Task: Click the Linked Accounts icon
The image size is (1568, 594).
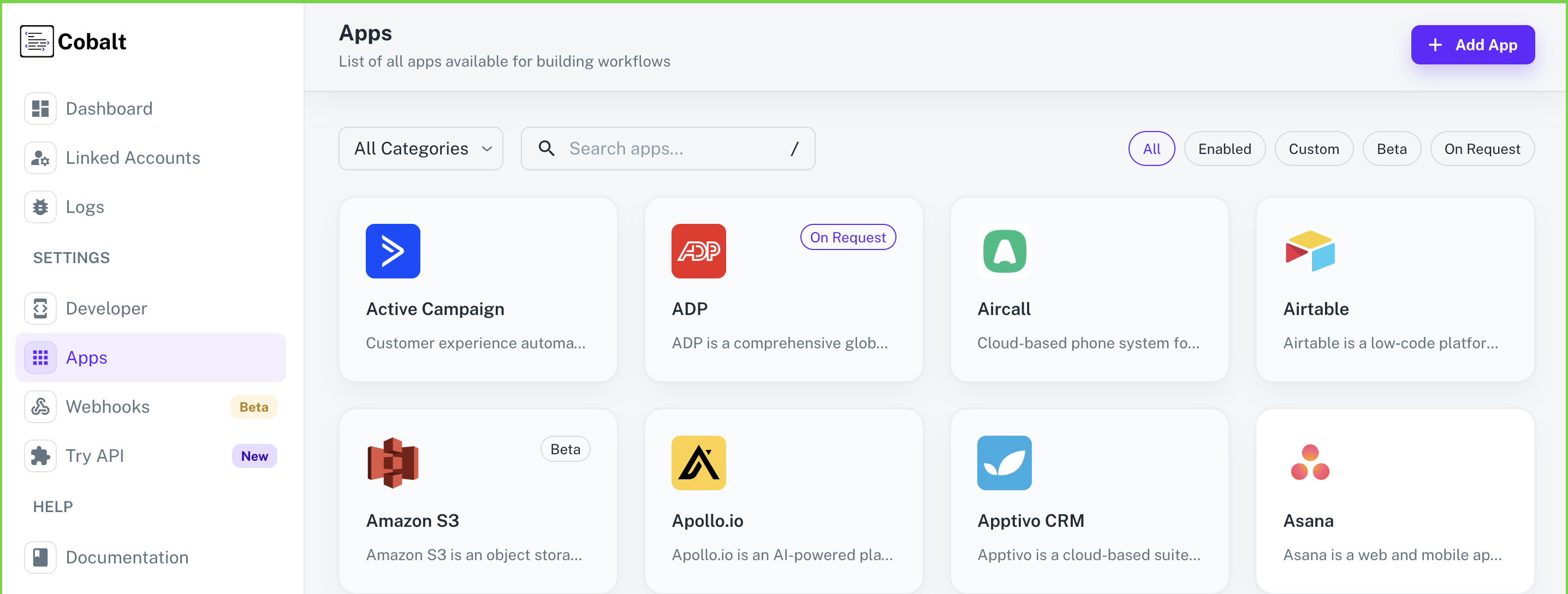Action: tap(40, 158)
